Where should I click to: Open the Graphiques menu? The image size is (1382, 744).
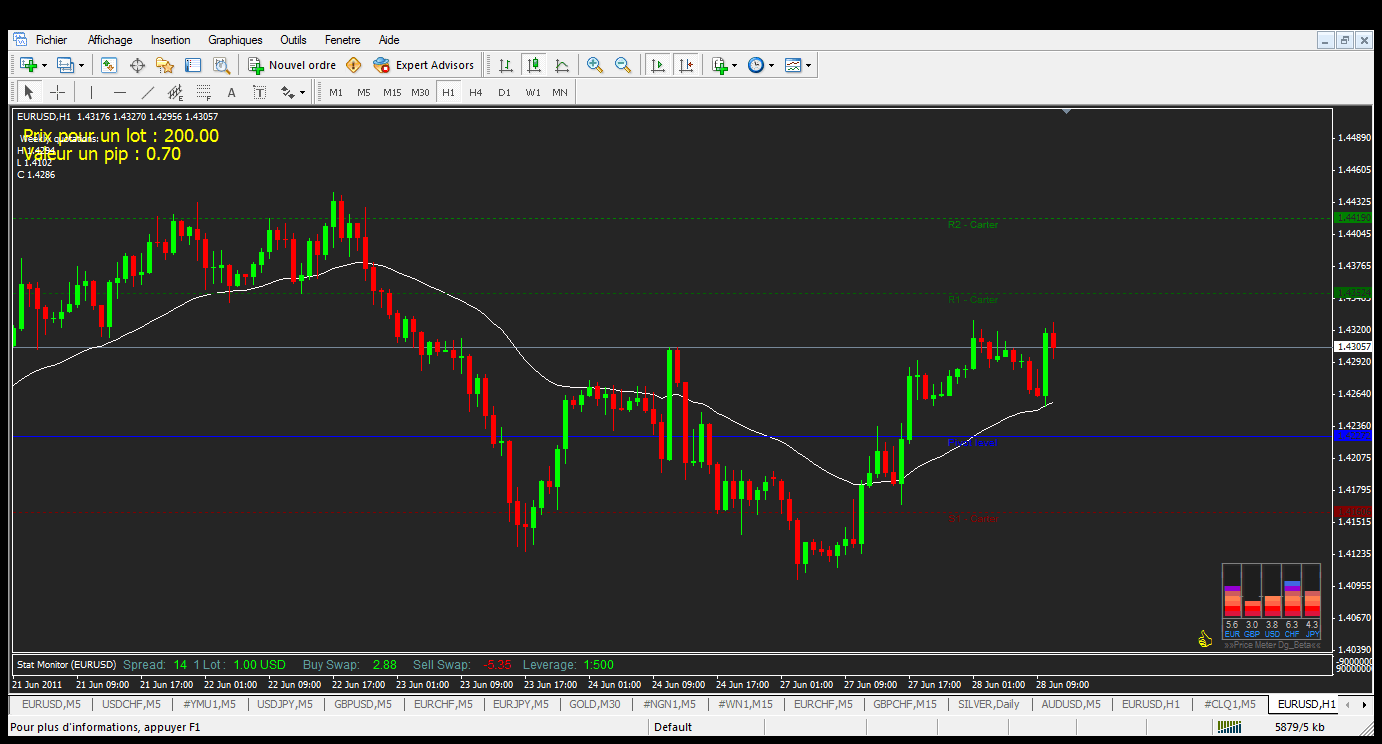pos(235,40)
